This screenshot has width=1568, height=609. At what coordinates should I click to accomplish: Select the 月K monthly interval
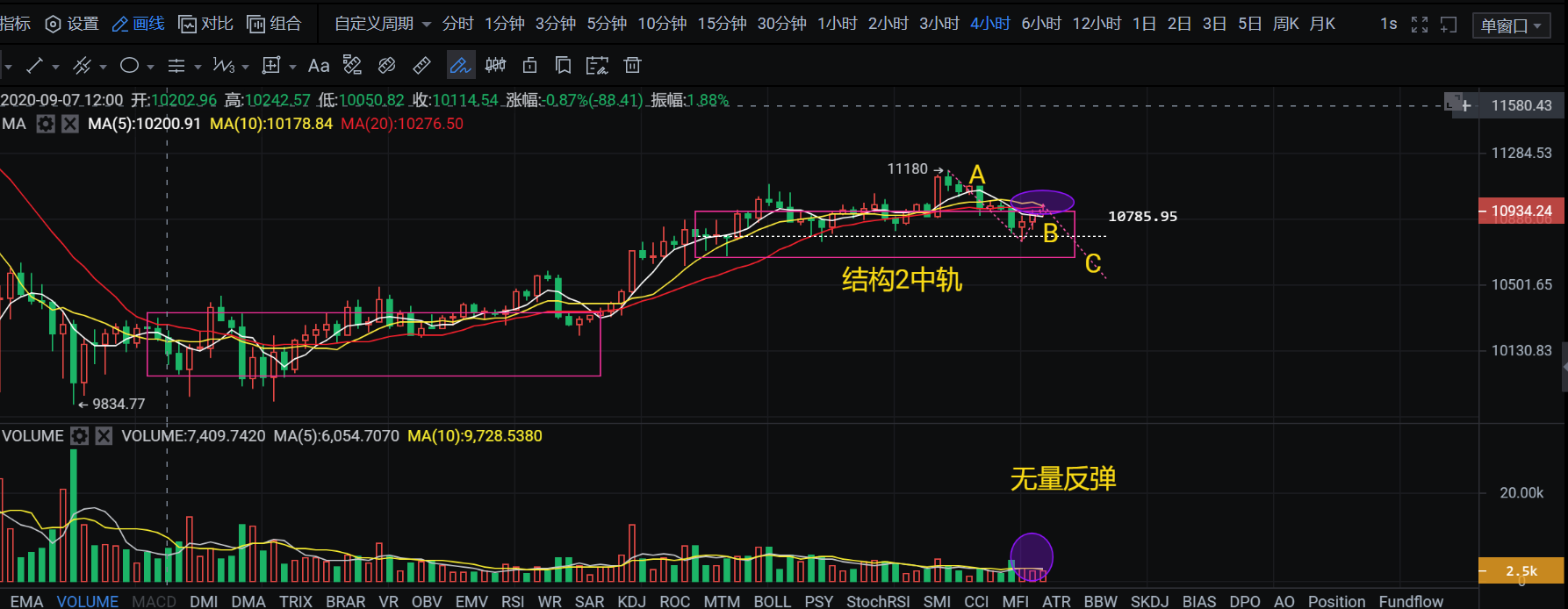(x=1322, y=24)
